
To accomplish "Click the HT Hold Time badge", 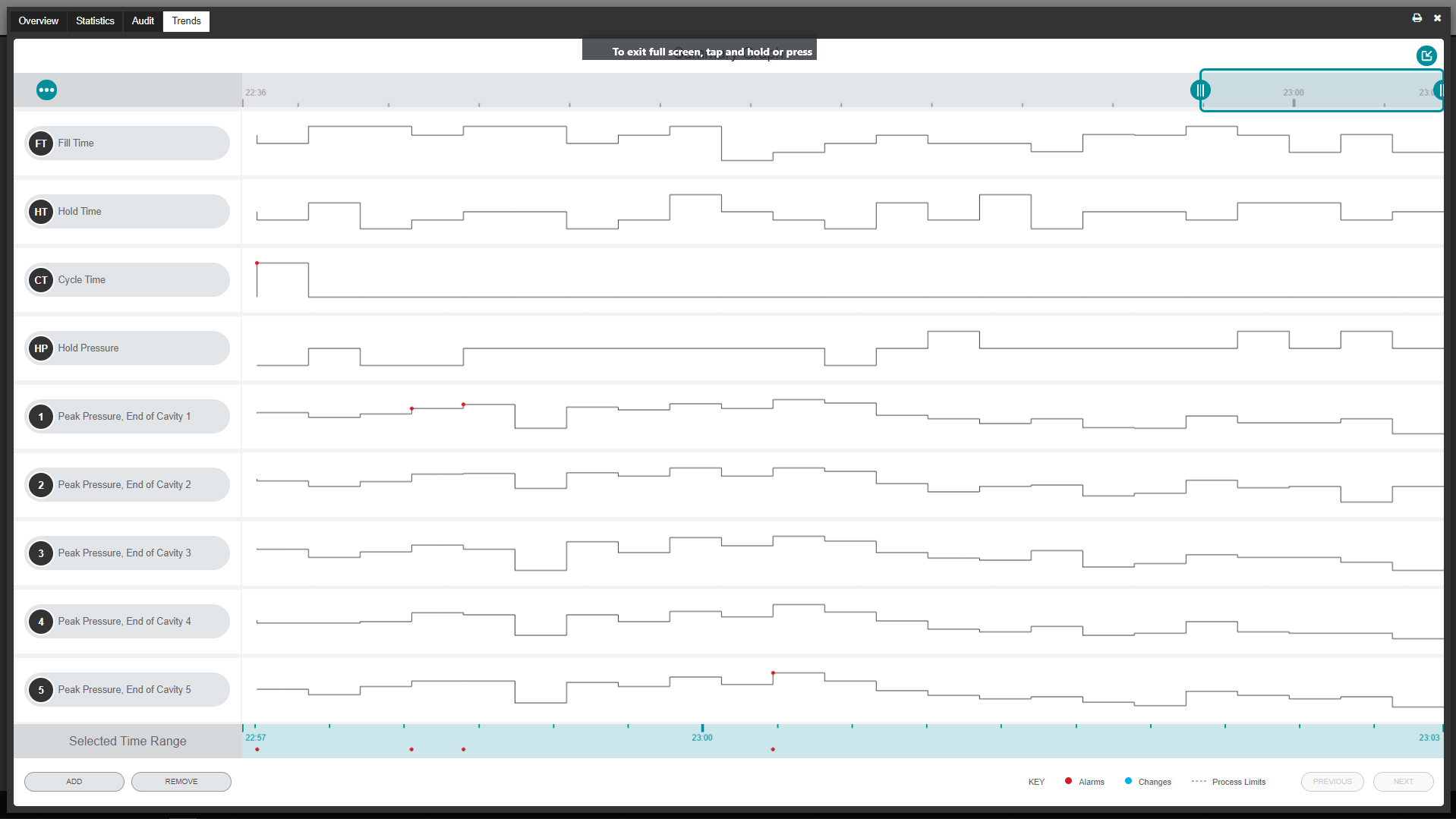I will [41, 212].
